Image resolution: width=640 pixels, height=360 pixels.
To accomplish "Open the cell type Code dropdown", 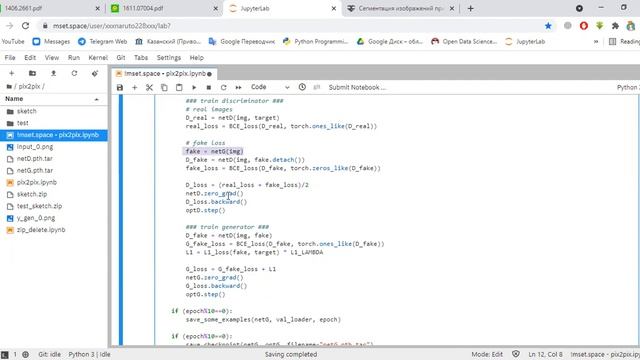I will (x=270, y=87).
